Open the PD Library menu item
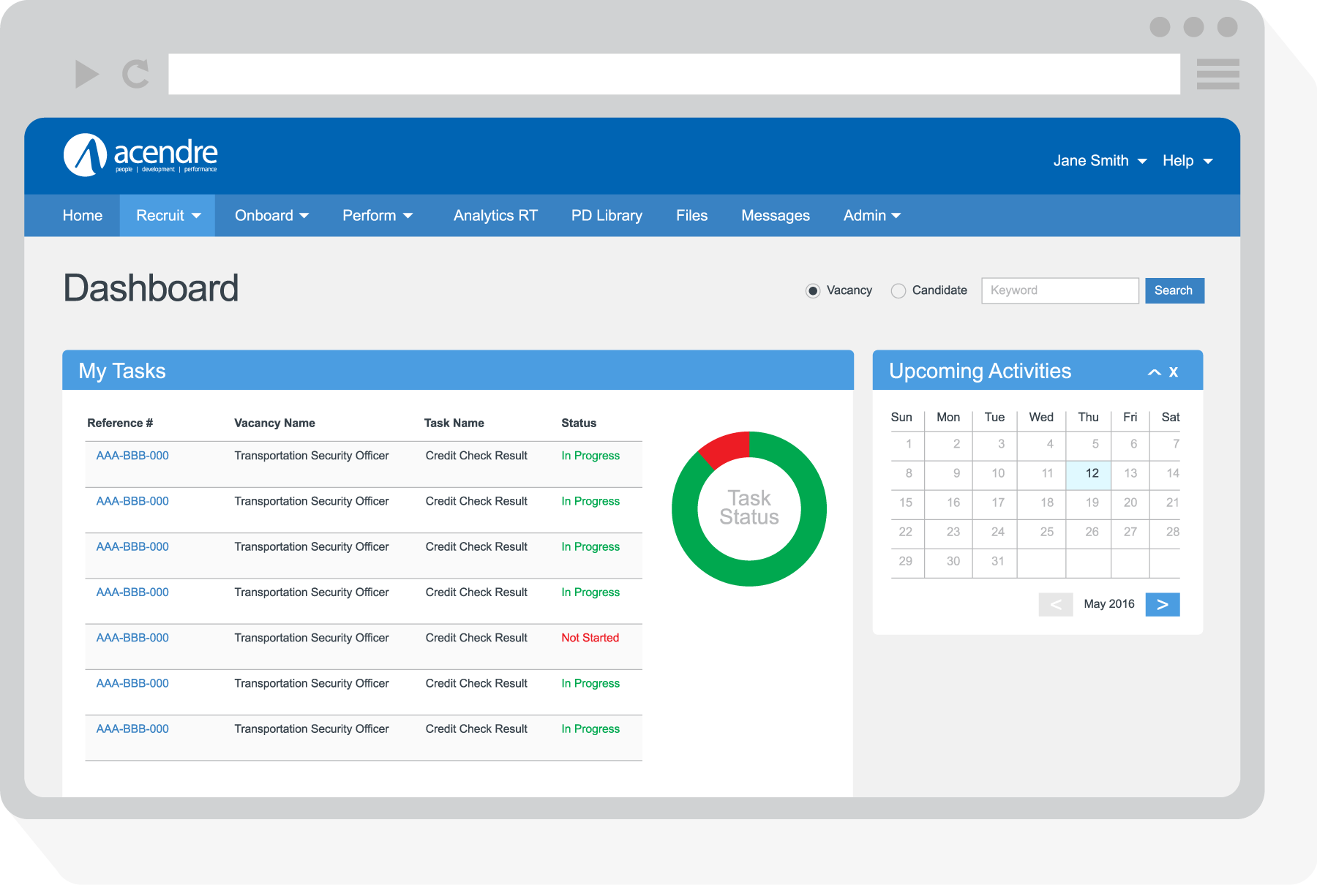 (607, 216)
